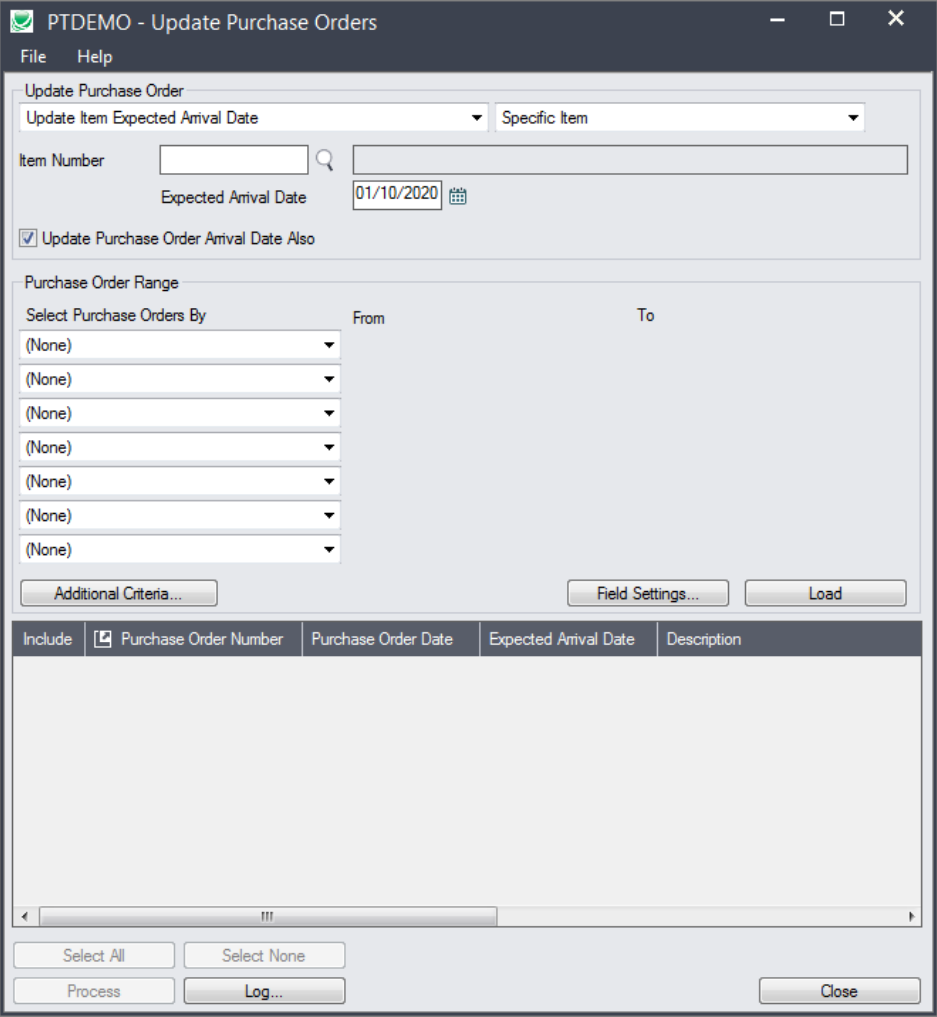This screenshot has height=1017, width=937.
Task: Click the drilldown icon in Purchase Order Number header
Action: point(103,639)
